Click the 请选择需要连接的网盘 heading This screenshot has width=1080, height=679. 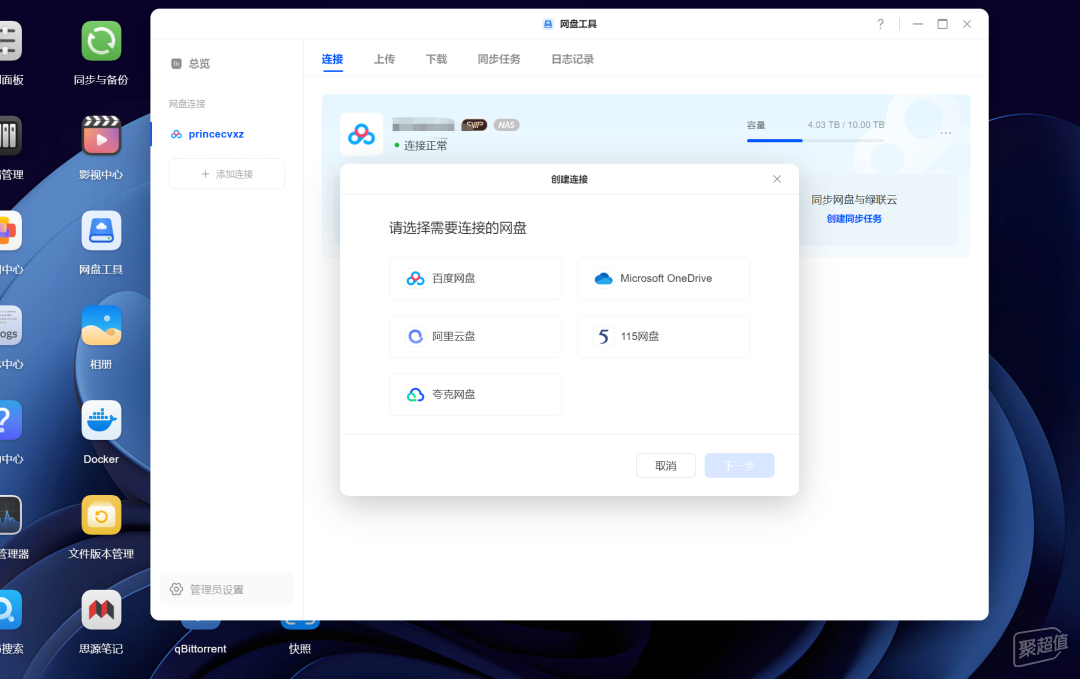(x=457, y=228)
